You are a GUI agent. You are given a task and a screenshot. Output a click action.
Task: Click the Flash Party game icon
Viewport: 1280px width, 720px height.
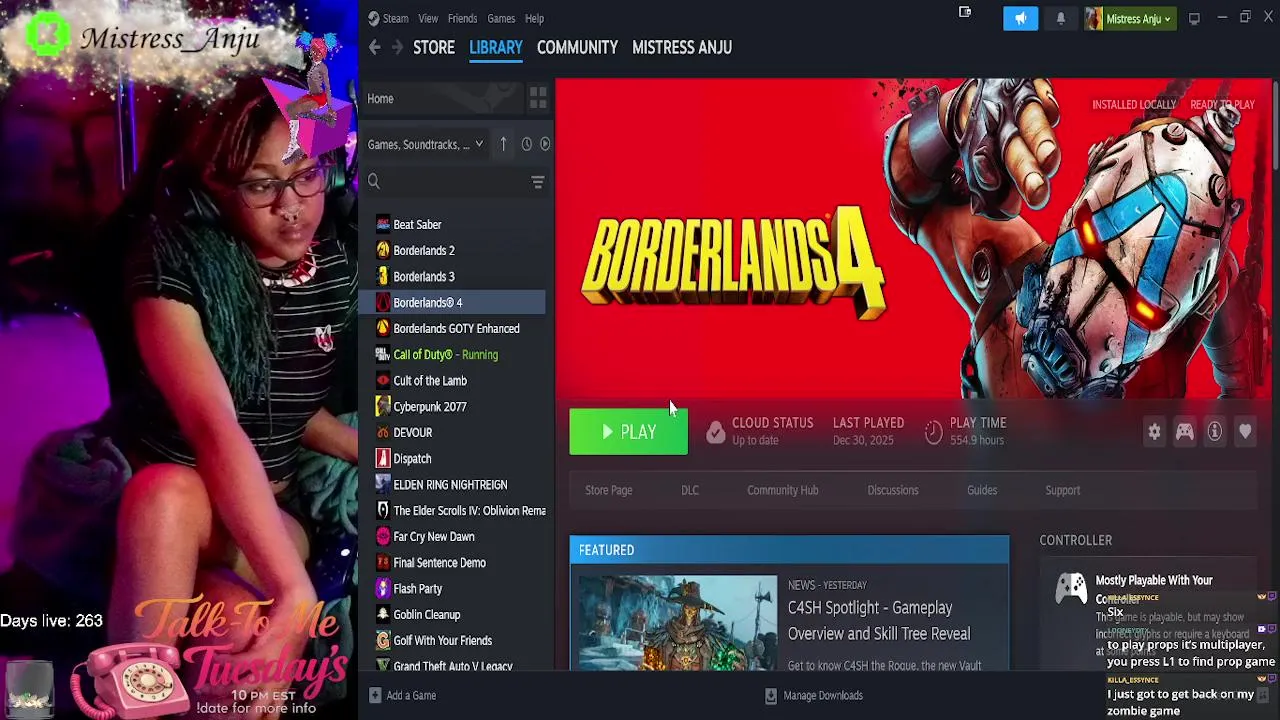coord(383,588)
